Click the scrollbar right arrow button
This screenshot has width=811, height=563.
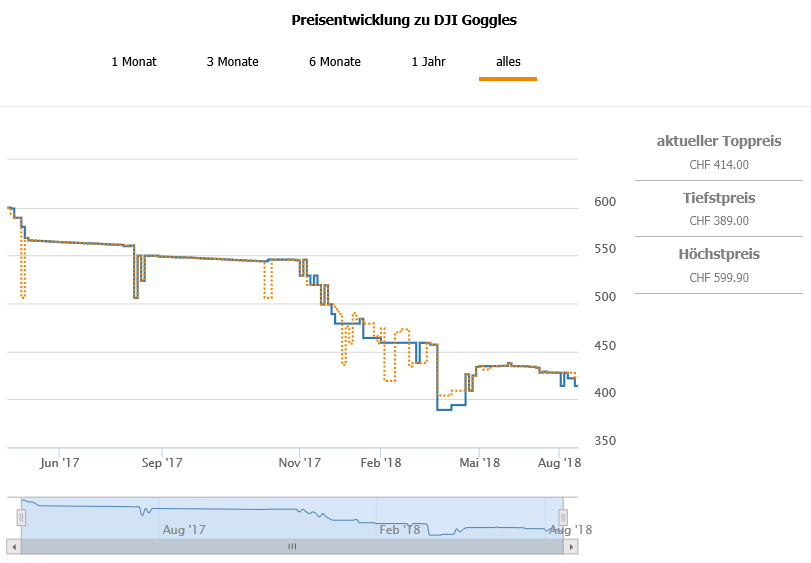coord(571,546)
